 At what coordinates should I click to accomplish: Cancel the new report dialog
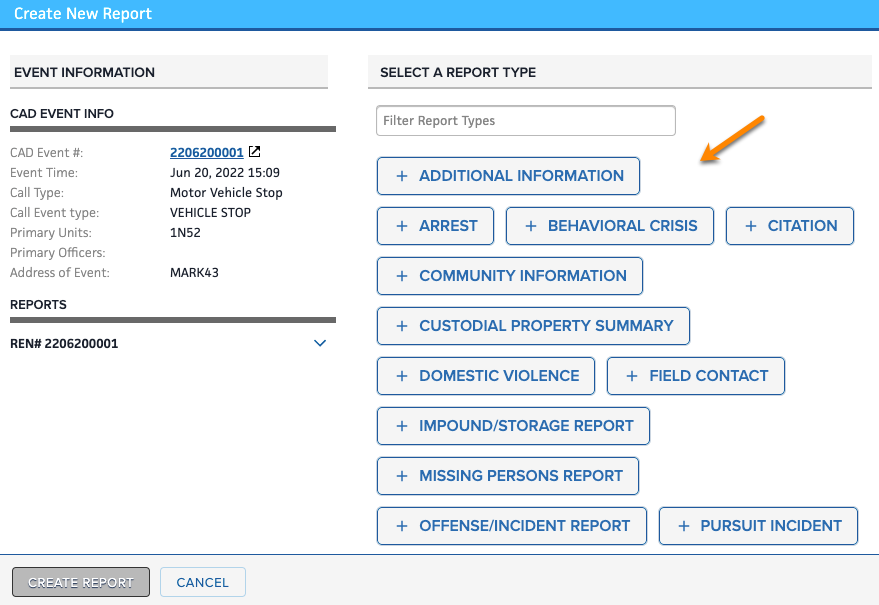pyautogui.click(x=202, y=582)
